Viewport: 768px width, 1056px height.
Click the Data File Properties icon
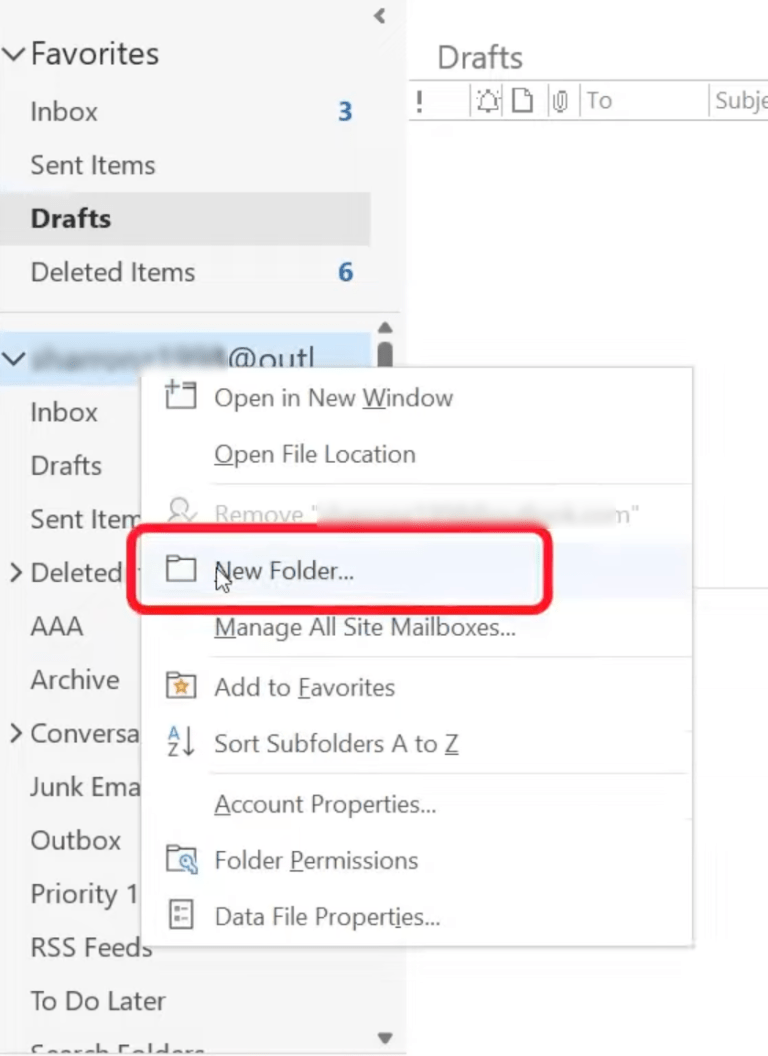click(181, 915)
